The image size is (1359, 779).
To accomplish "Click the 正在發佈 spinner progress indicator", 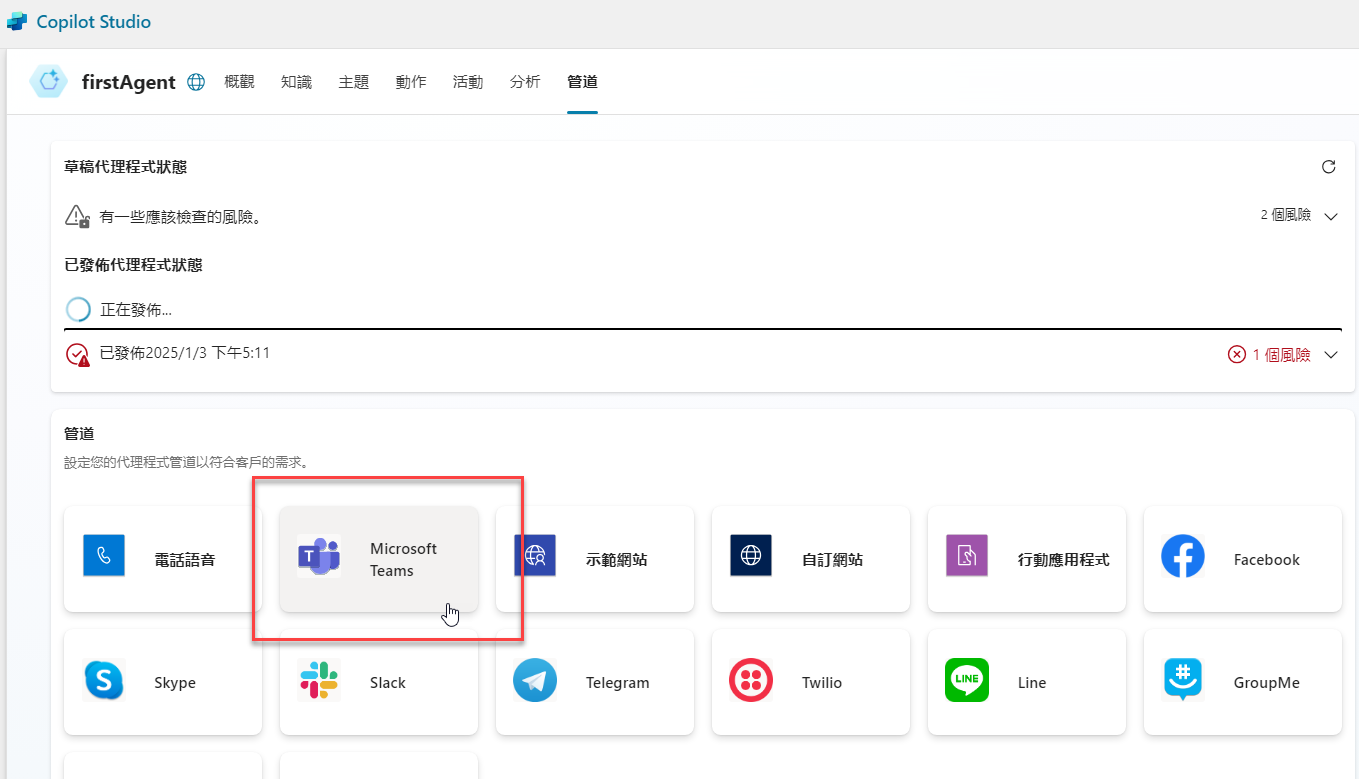I will pos(77,310).
